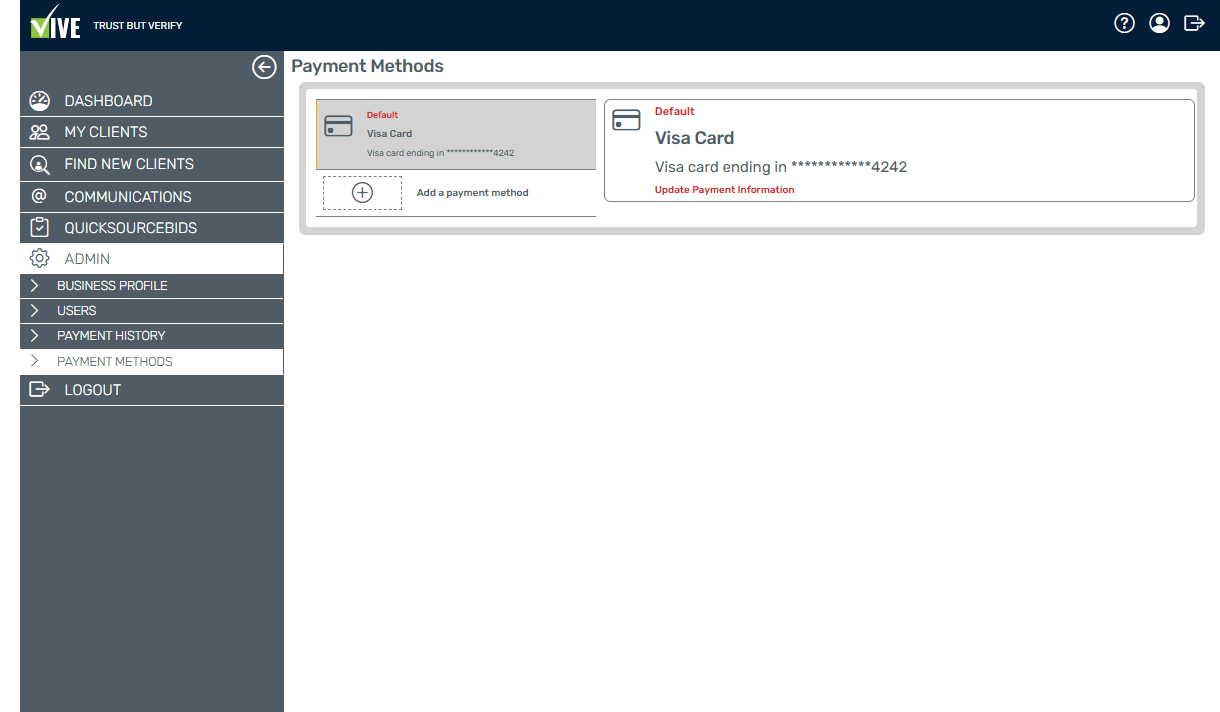
Task: Collapse sidebar with circled back arrow
Action: tap(264, 67)
